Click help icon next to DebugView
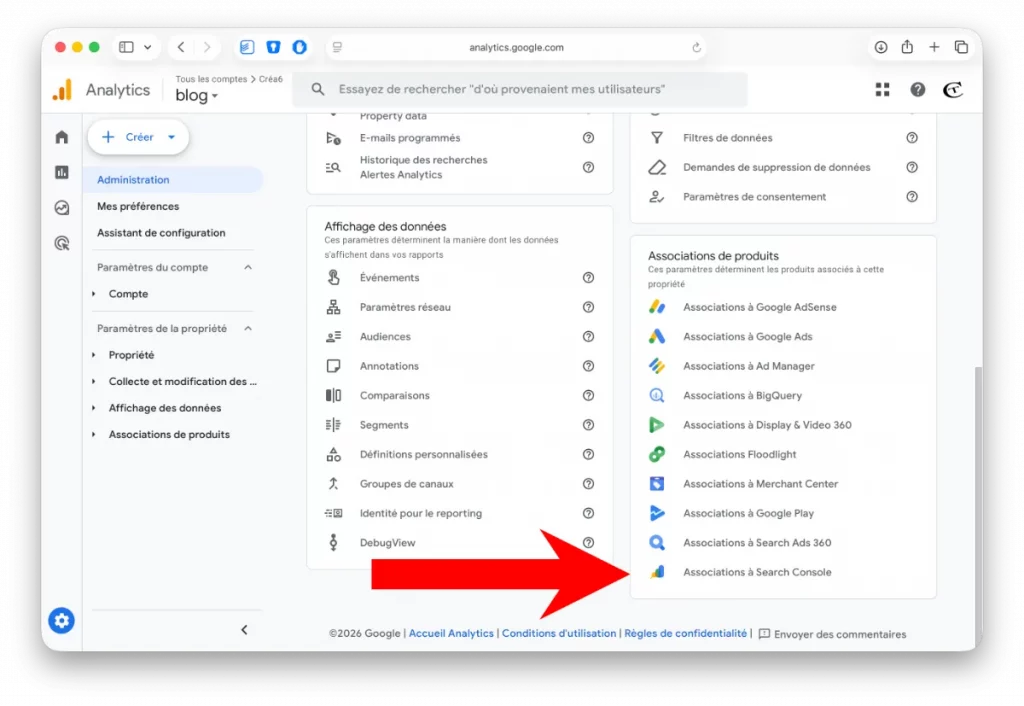 tap(588, 543)
